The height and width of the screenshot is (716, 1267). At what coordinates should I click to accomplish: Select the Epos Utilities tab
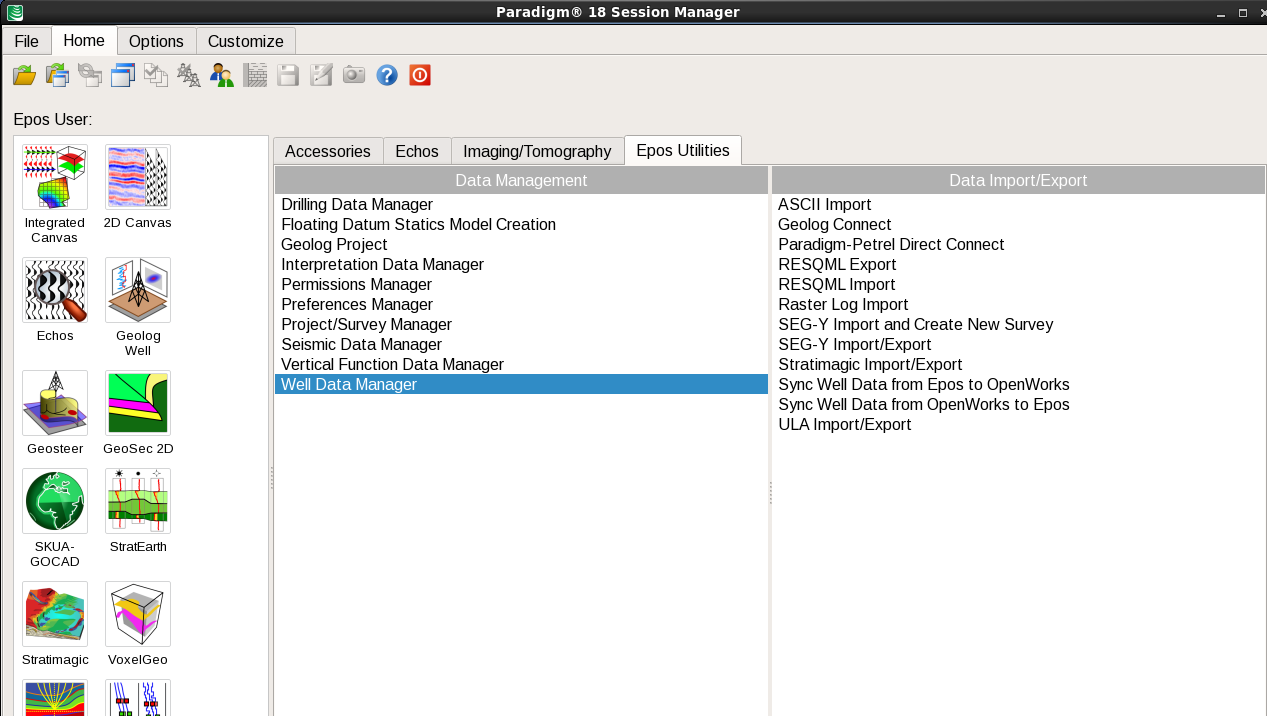(683, 150)
